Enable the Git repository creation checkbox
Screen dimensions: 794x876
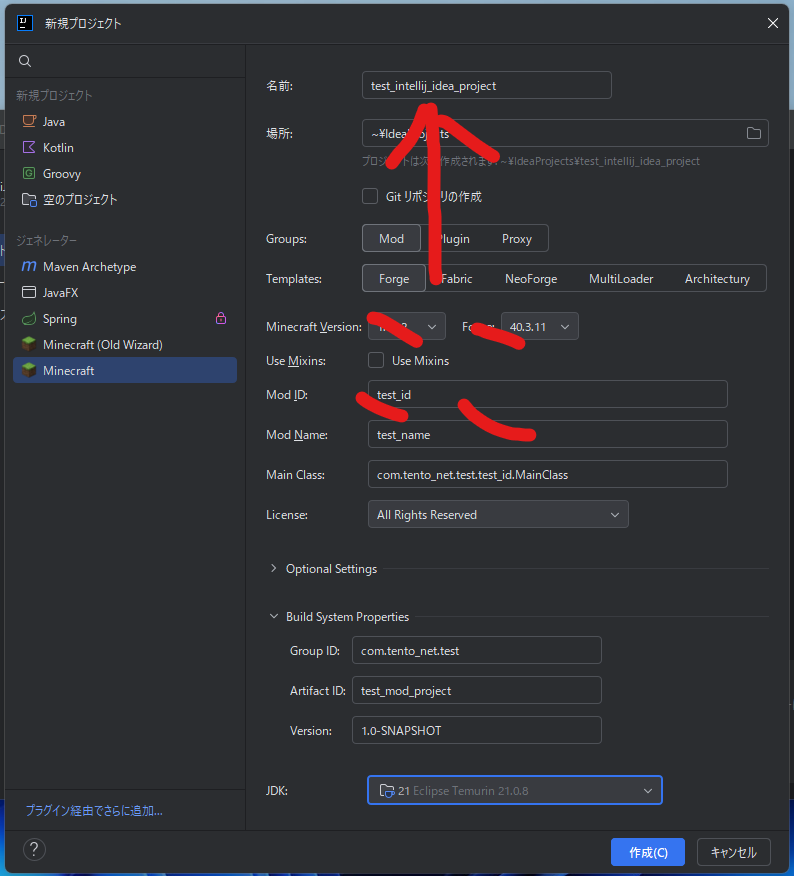point(370,196)
